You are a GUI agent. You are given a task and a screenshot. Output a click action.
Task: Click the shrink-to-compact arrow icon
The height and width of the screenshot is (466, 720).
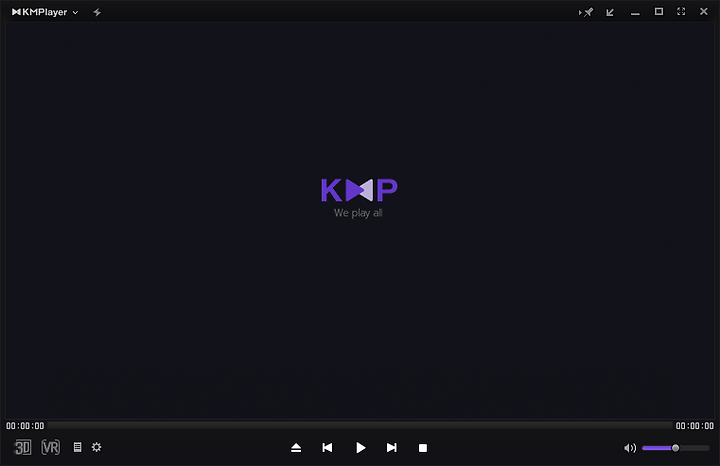tap(610, 12)
